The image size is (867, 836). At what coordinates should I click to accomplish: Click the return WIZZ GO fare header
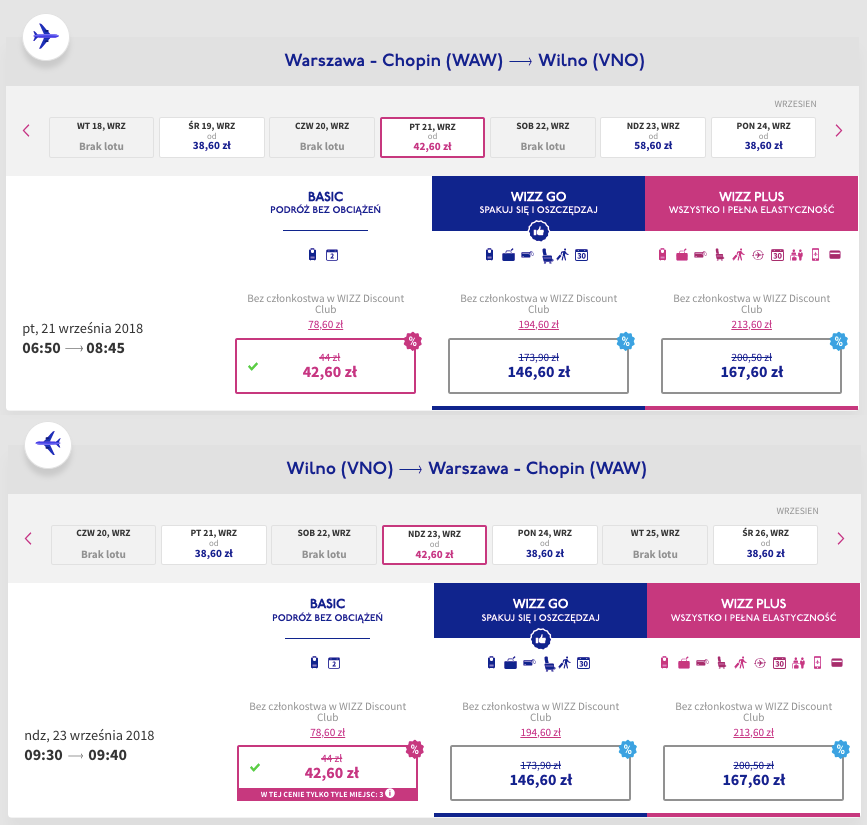[540, 610]
